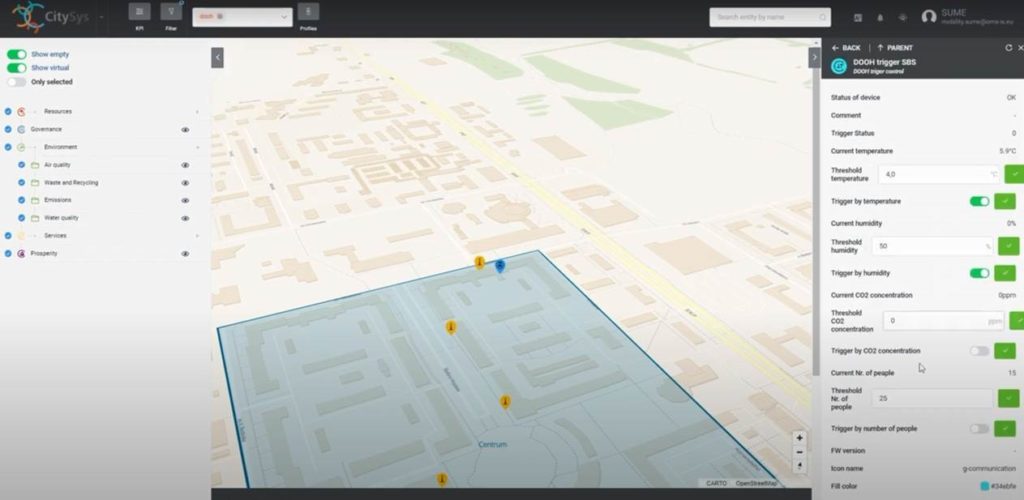Select the blue map marker pin
1024x500 pixels.
pos(500,266)
